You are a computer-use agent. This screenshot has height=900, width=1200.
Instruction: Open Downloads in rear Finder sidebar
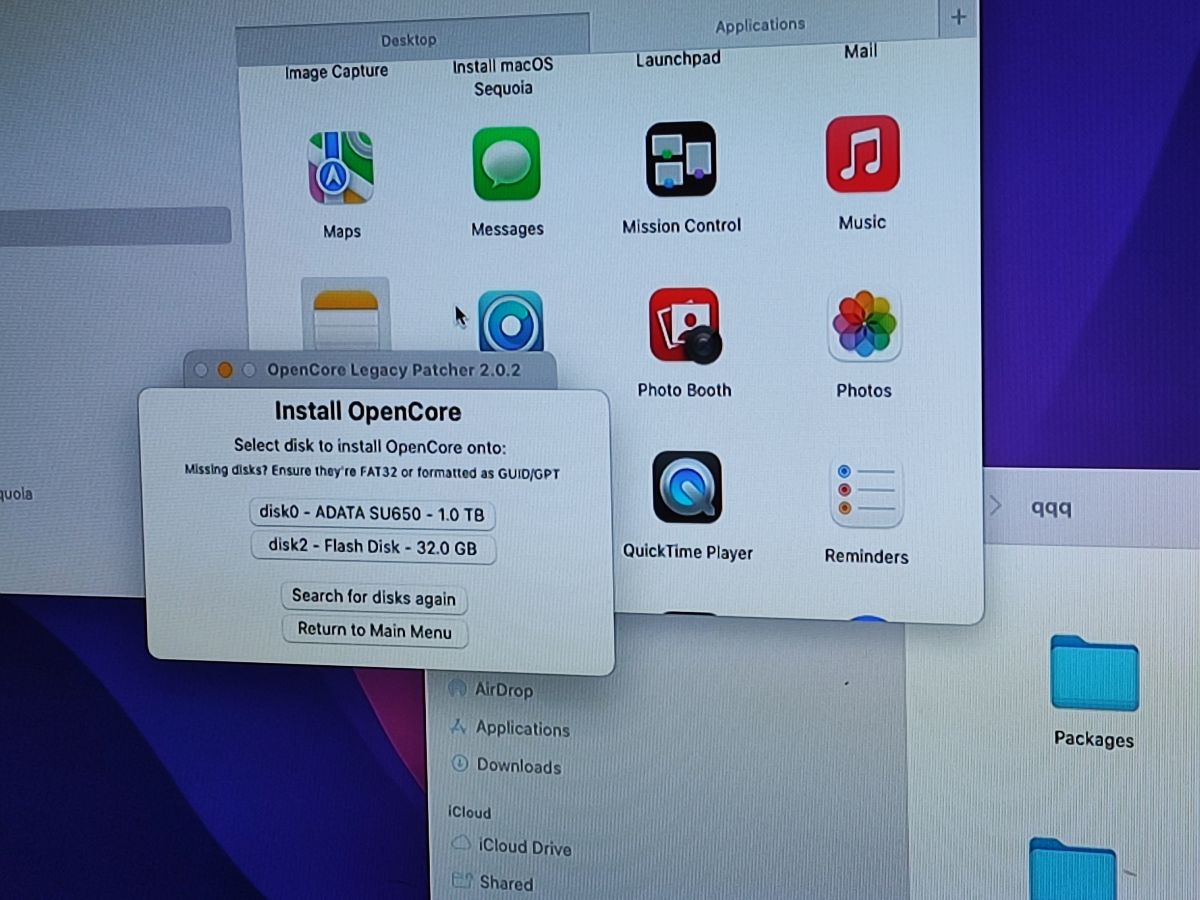coord(506,766)
